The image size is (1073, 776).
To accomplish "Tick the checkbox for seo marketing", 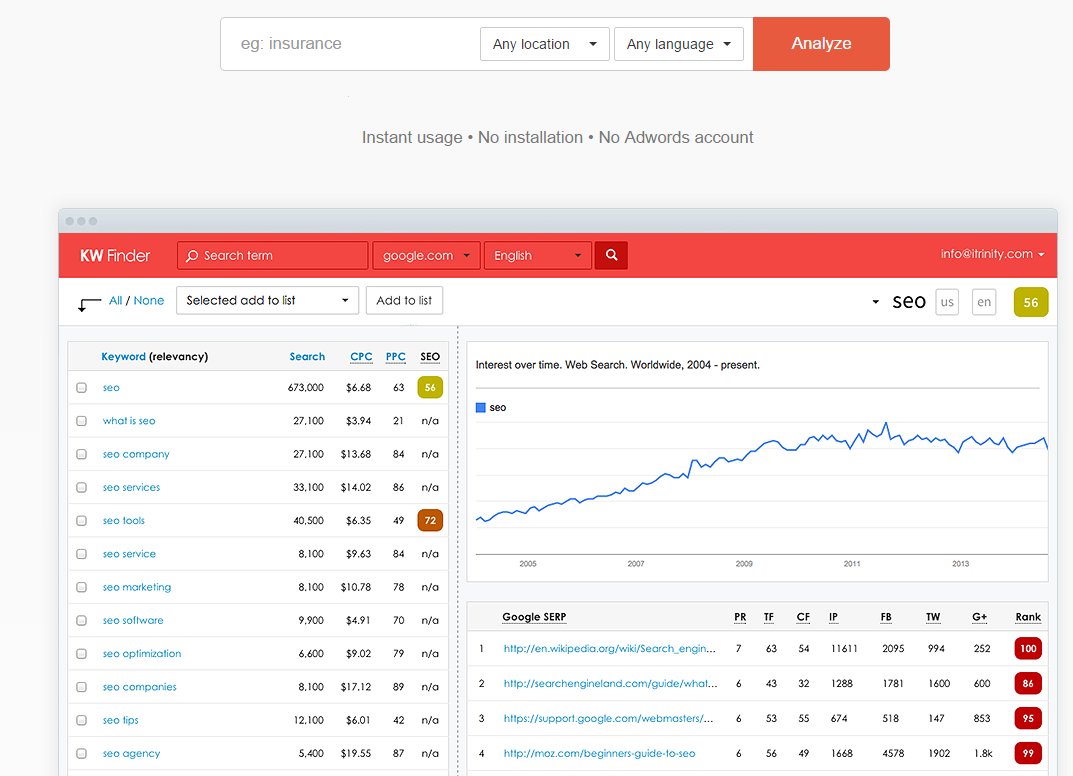I will tap(81, 587).
